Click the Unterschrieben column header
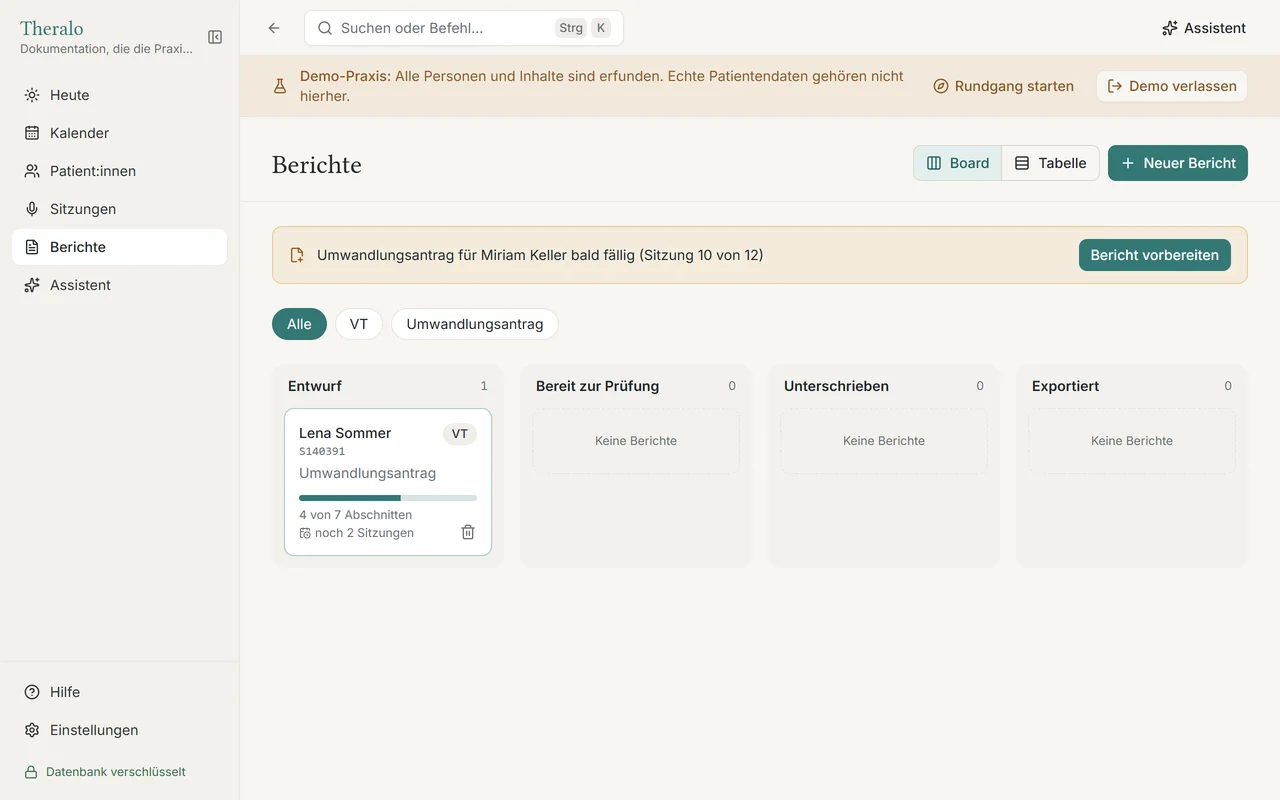The height and width of the screenshot is (800, 1280). pyautogui.click(x=836, y=386)
